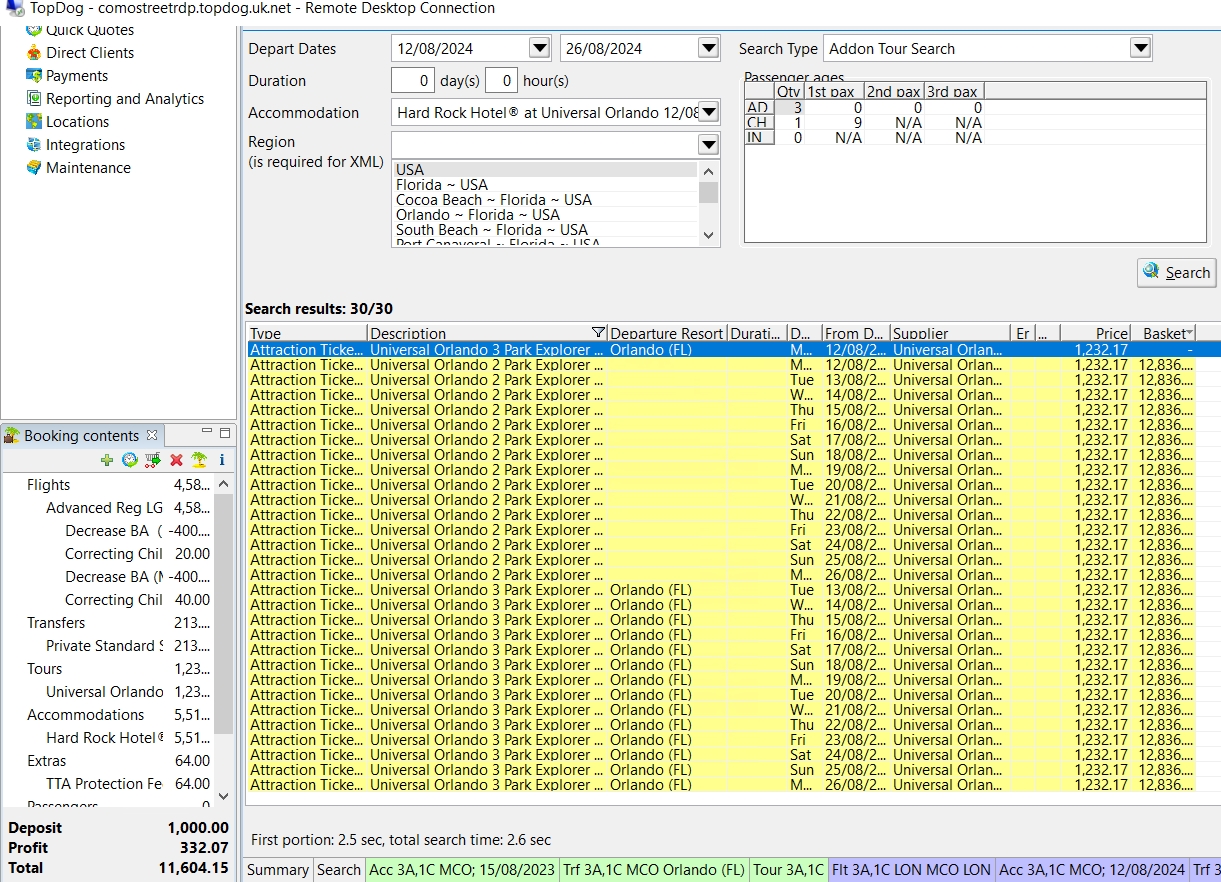Switch to the Summary tab
This screenshot has width=1221, height=882.
click(x=278, y=870)
